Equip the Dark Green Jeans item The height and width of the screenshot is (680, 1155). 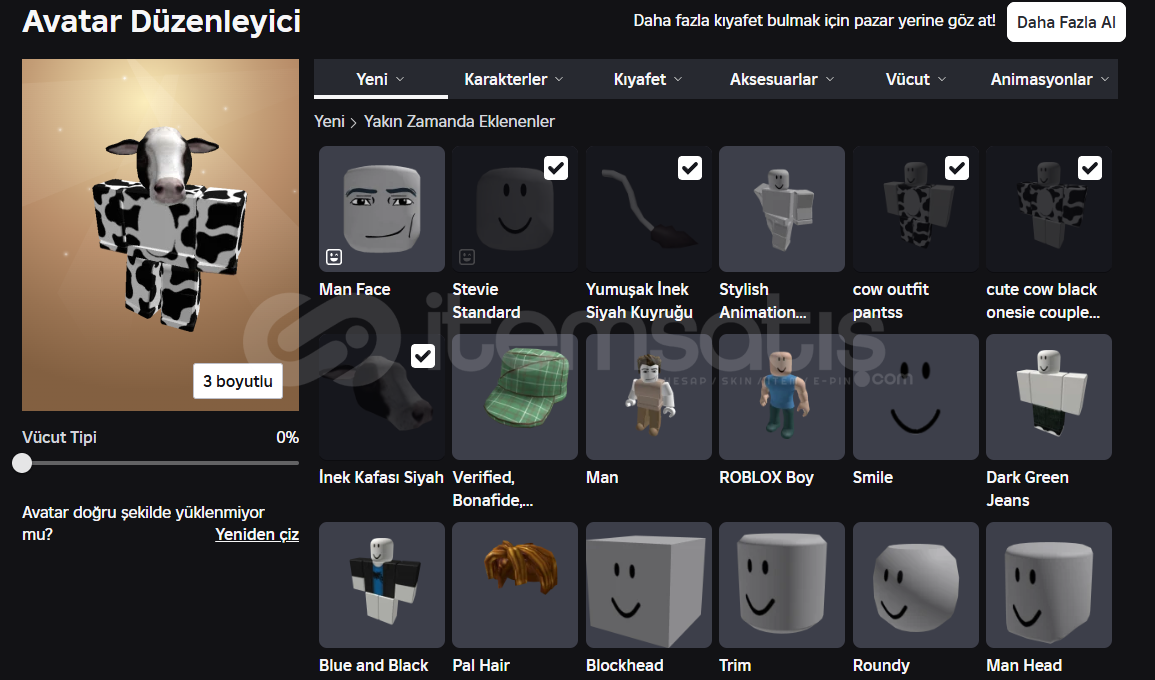tap(1049, 396)
